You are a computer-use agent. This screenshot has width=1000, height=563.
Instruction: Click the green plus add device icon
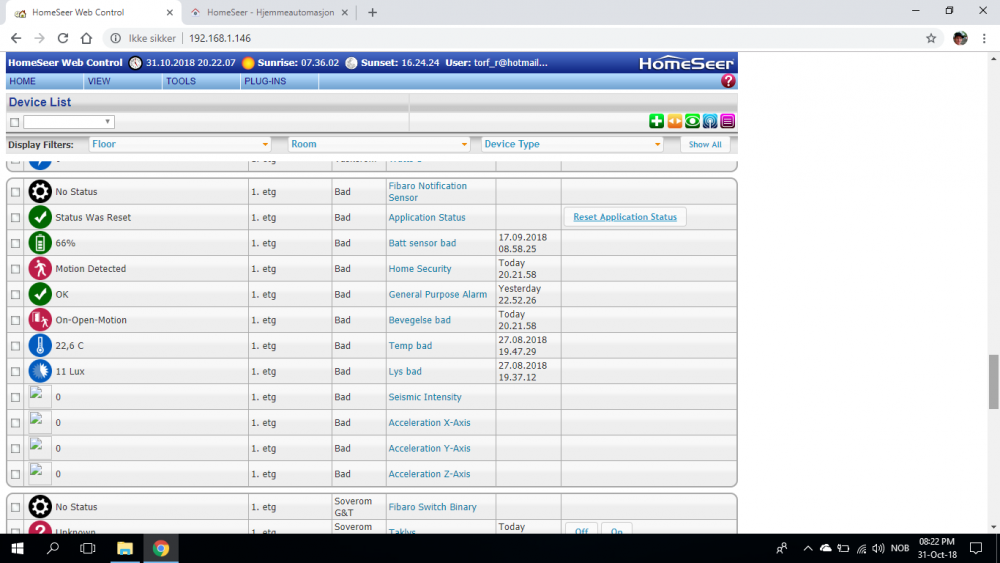656,122
